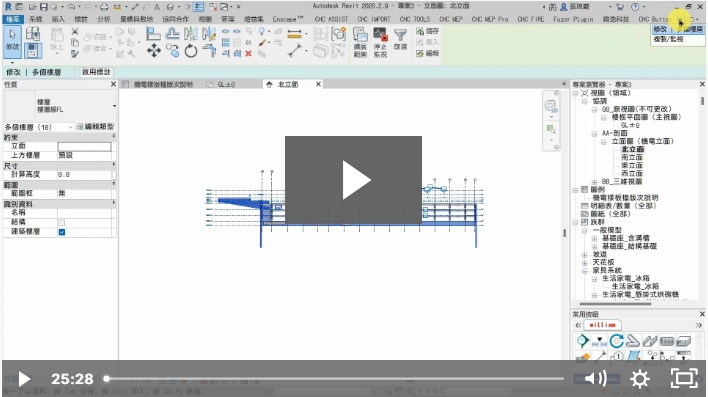Click the right chevrons in favorites panel
Screen dimensions: 708x397
pos(699,325)
